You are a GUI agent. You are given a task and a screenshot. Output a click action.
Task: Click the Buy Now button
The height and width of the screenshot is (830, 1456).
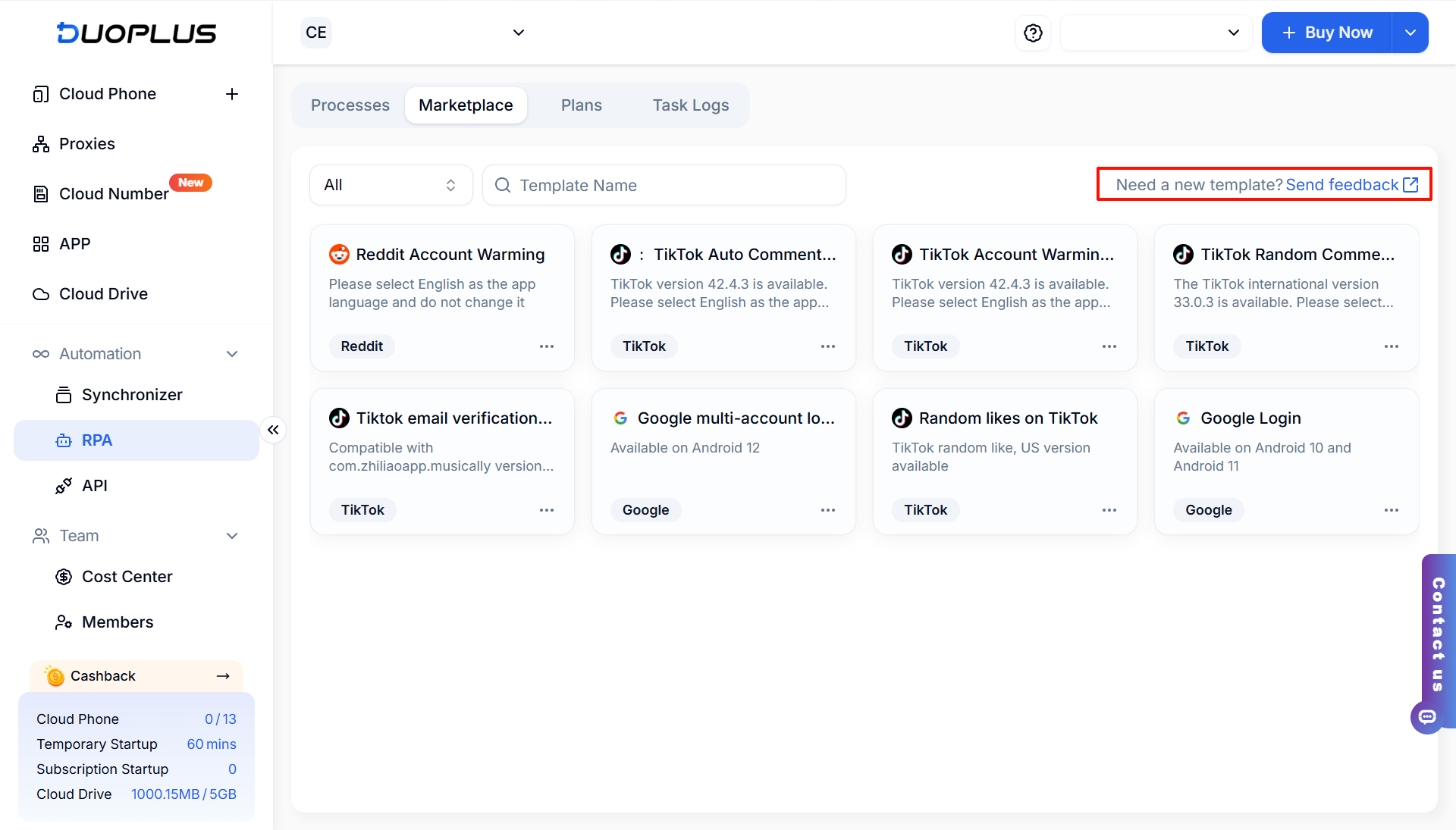point(1327,33)
